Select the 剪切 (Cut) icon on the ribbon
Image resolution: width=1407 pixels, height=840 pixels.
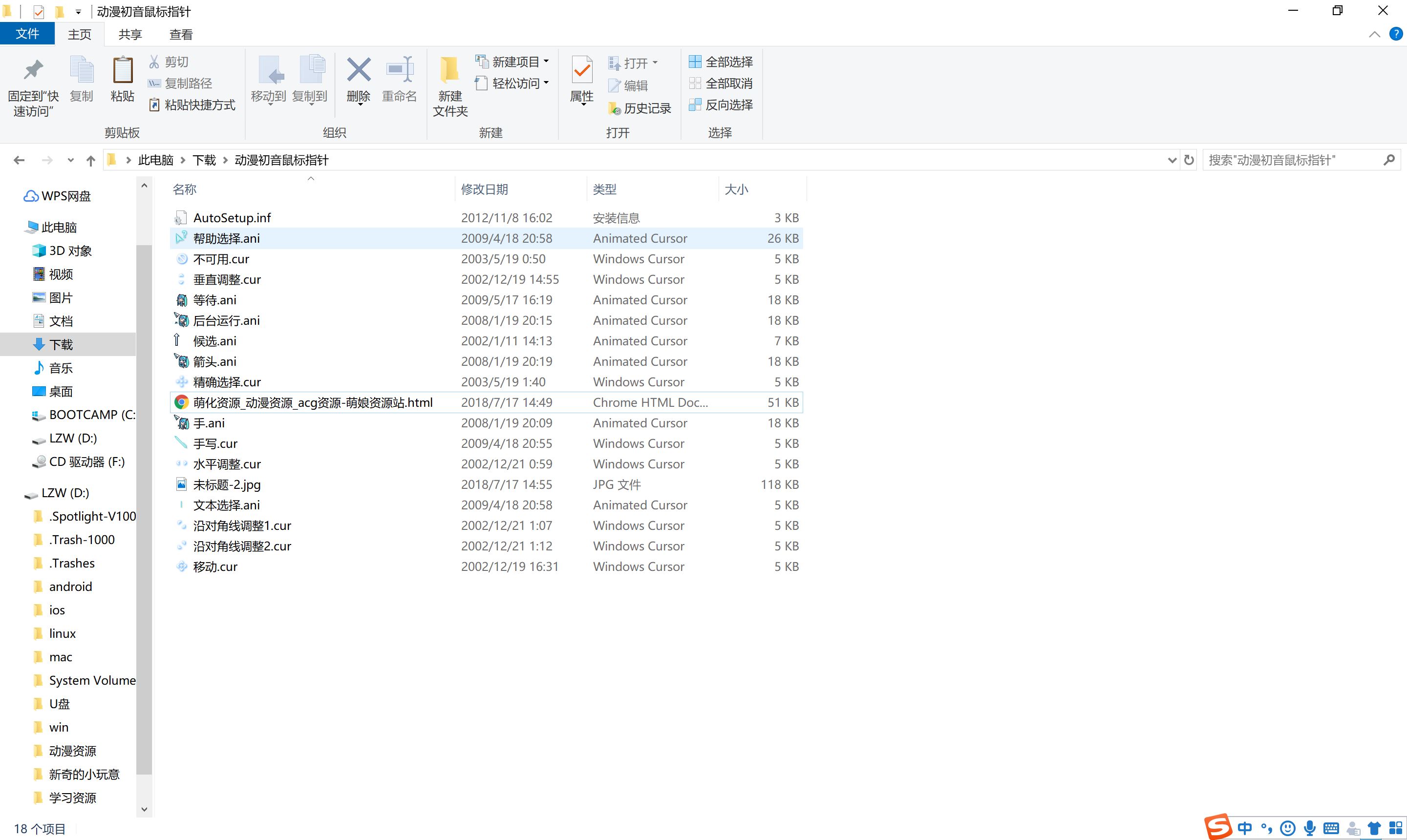153,61
